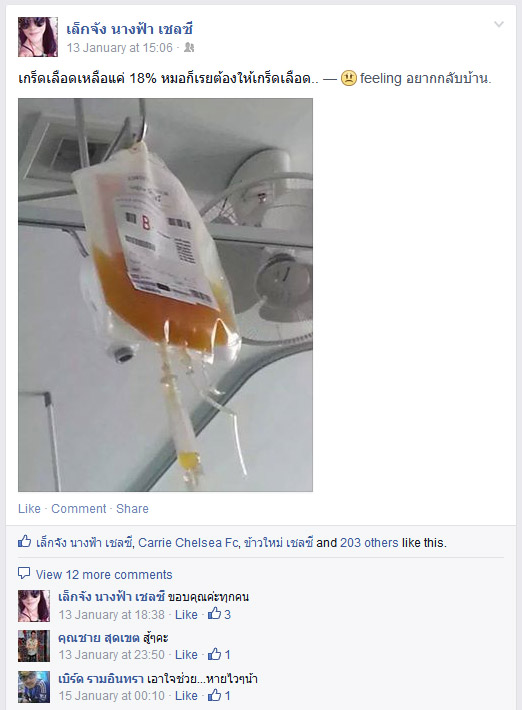Image resolution: width=522 pixels, height=710 pixels.
Task: Open the 203 others likes list
Action: click(x=369, y=542)
